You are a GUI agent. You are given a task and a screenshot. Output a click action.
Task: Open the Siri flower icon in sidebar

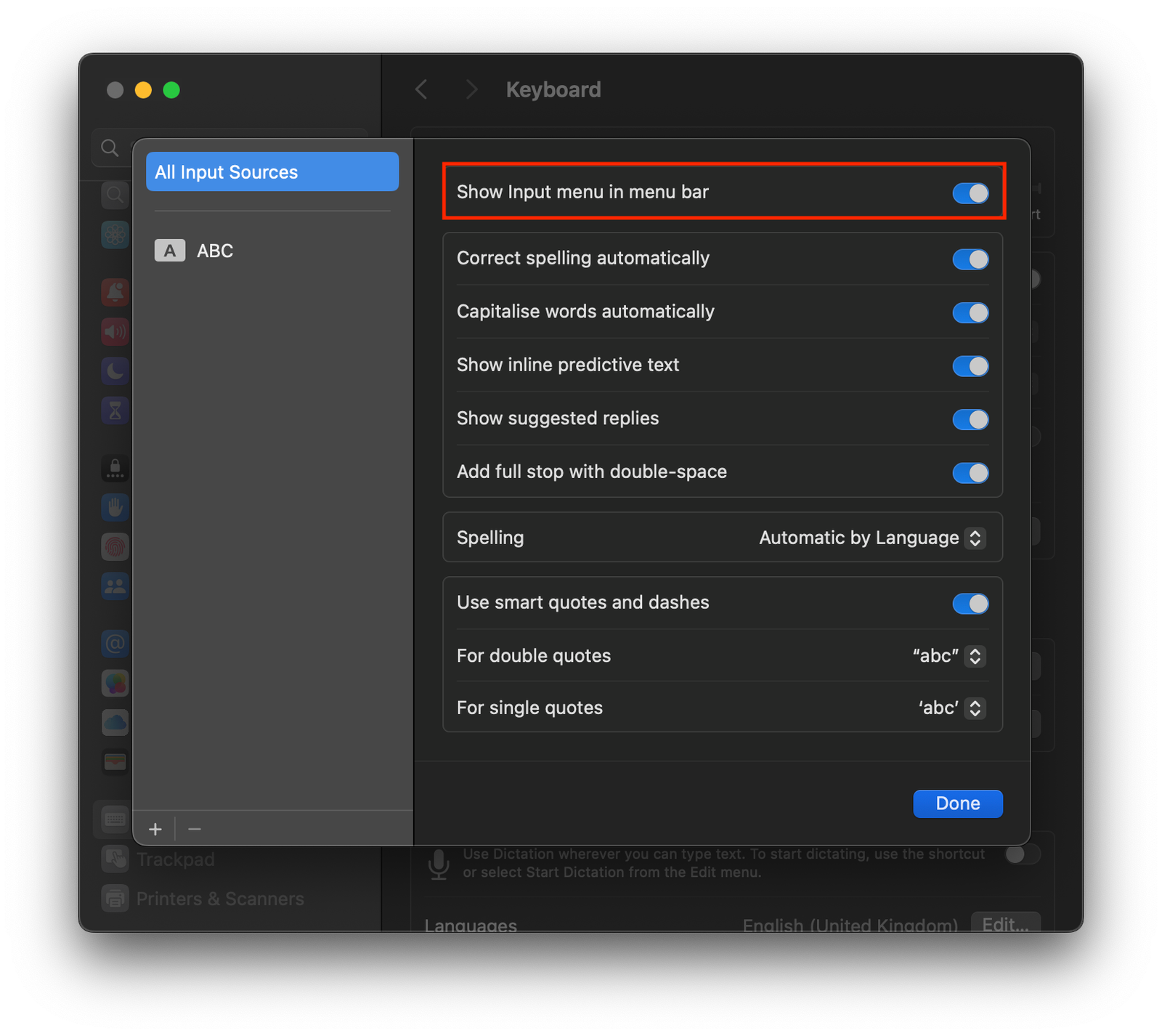click(115, 235)
